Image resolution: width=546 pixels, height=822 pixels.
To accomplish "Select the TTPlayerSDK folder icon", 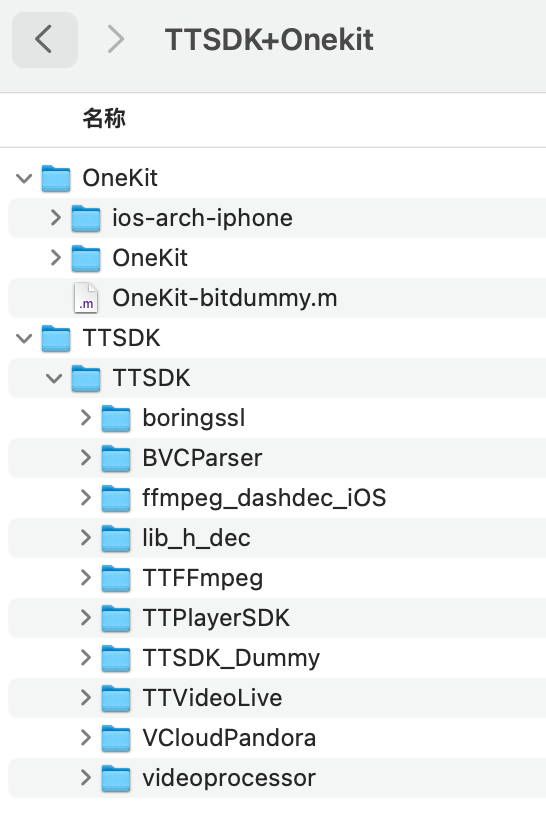I will [116, 618].
